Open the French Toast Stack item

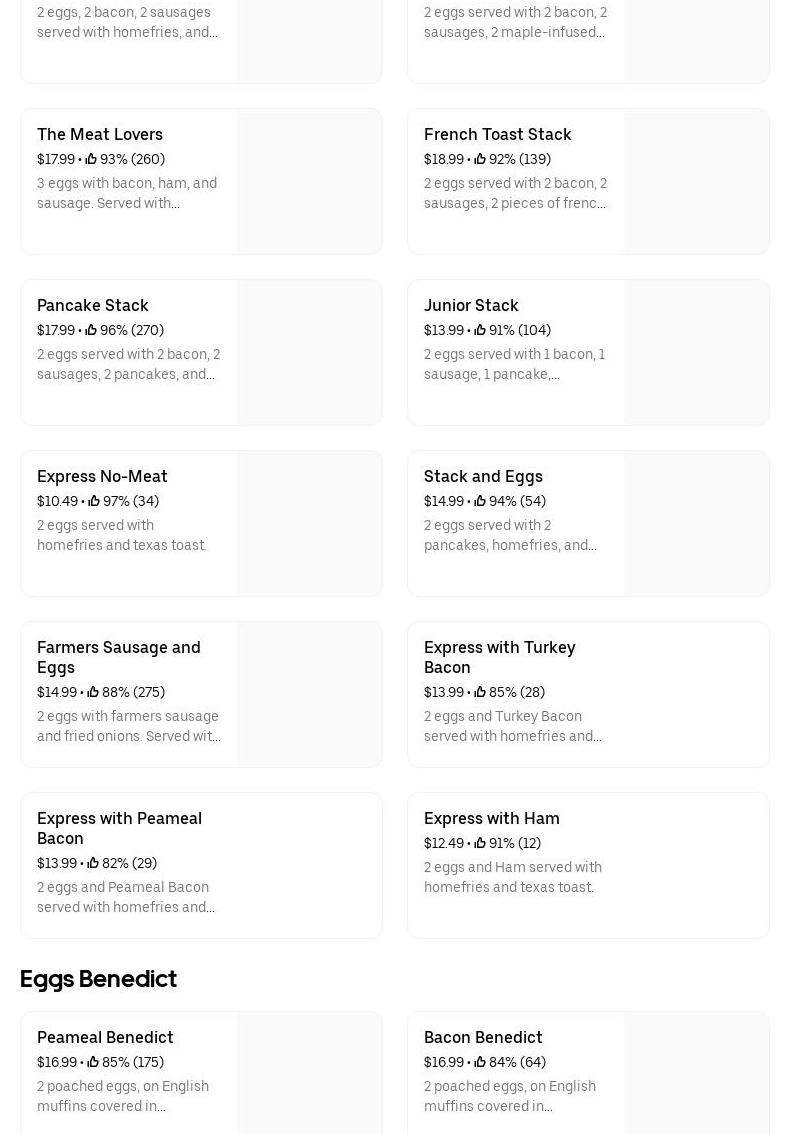point(497,135)
